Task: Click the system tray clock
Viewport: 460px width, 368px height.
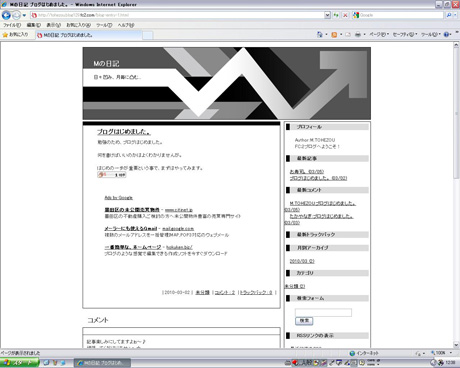Action: [x=451, y=362]
